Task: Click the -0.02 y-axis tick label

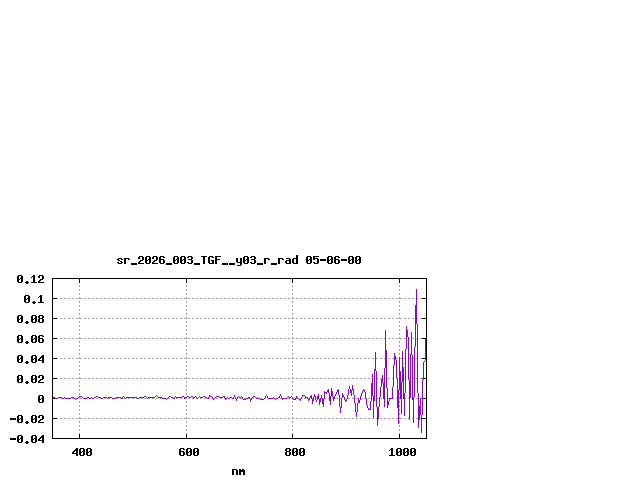Action: point(27,419)
